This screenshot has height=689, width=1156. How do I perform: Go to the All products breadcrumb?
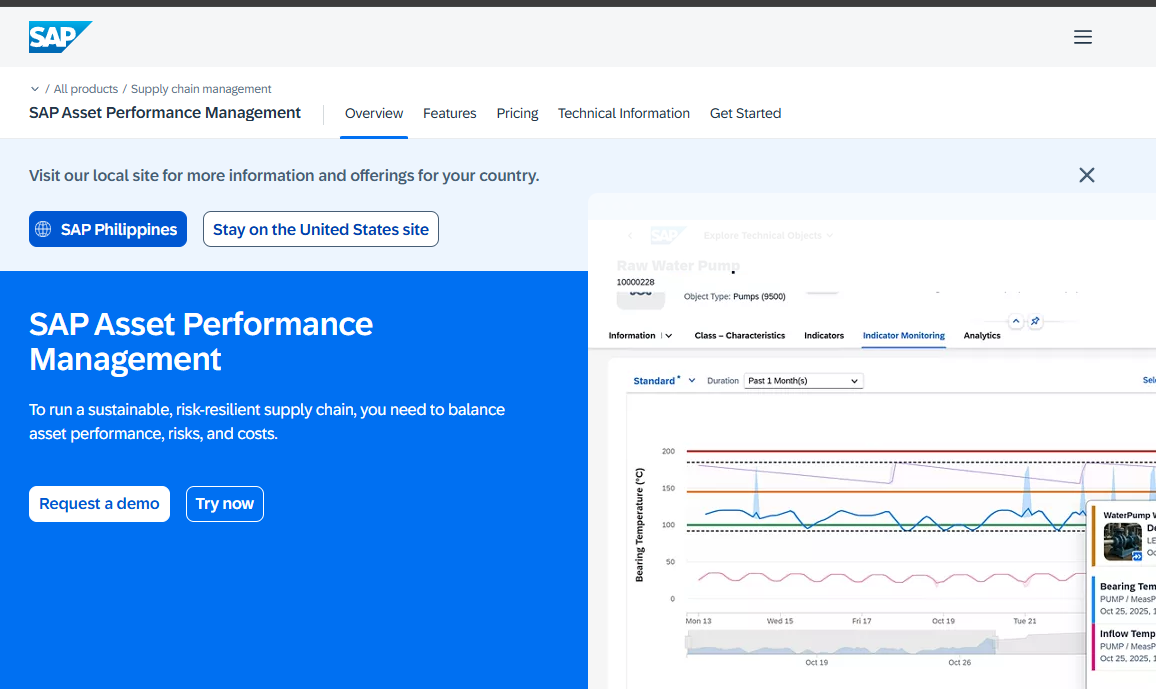pyautogui.click(x=86, y=89)
